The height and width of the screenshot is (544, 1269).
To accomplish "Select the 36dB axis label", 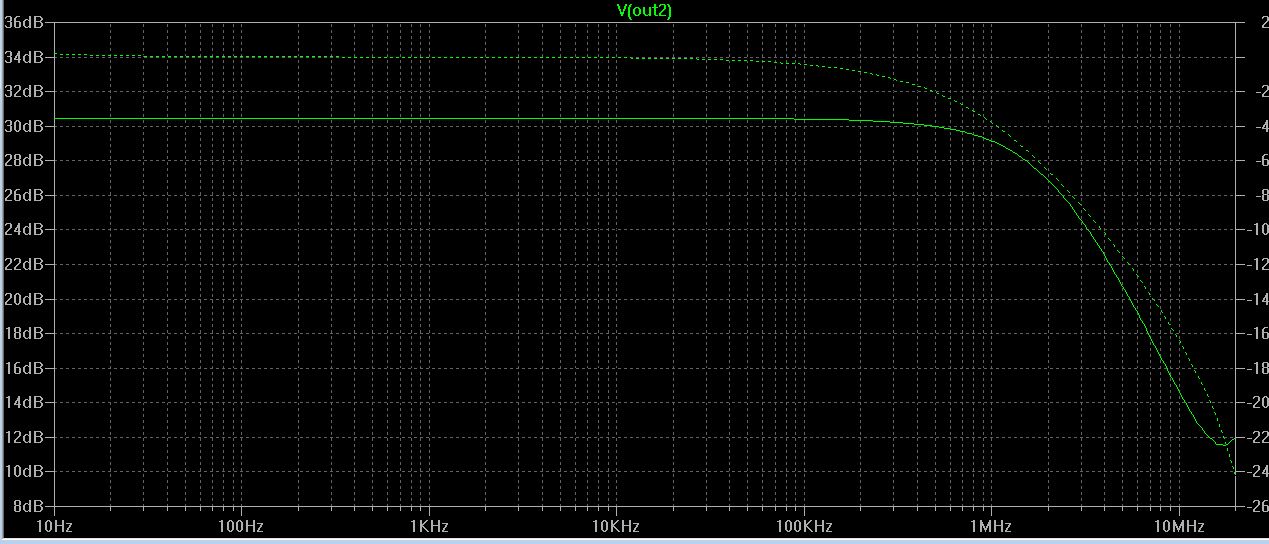I will [24, 22].
